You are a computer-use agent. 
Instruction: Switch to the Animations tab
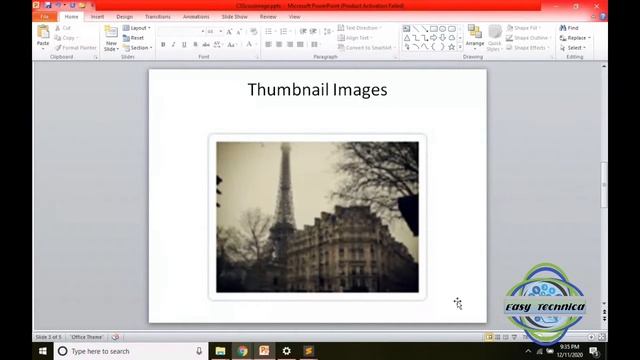point(196,17)
